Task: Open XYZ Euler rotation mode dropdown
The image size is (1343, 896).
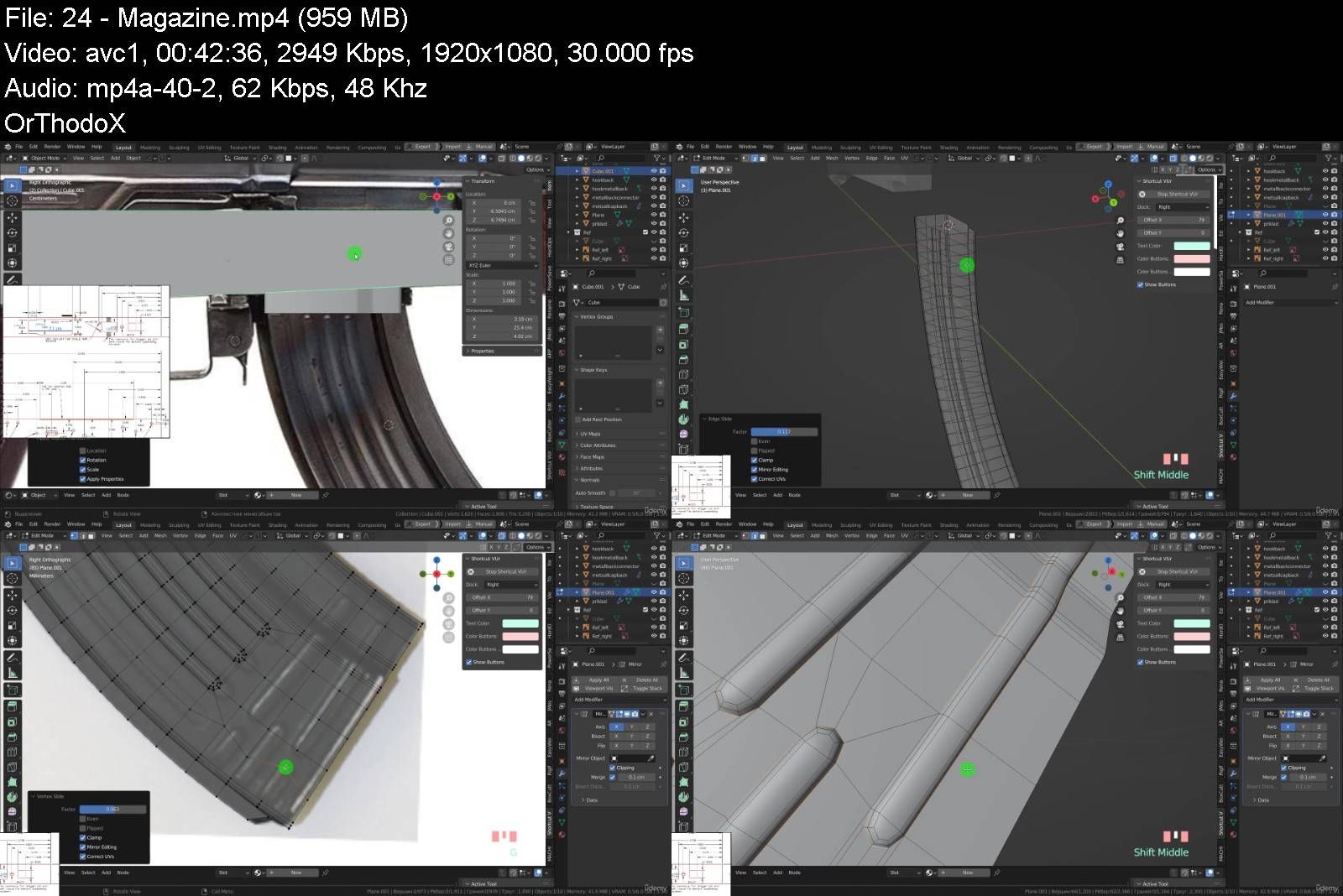Action: (502, 265)
